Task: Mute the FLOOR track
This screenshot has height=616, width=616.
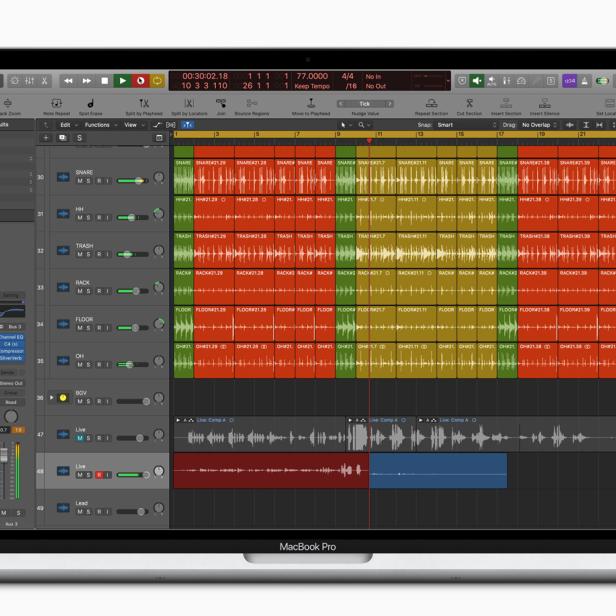Action: point(80,328)
